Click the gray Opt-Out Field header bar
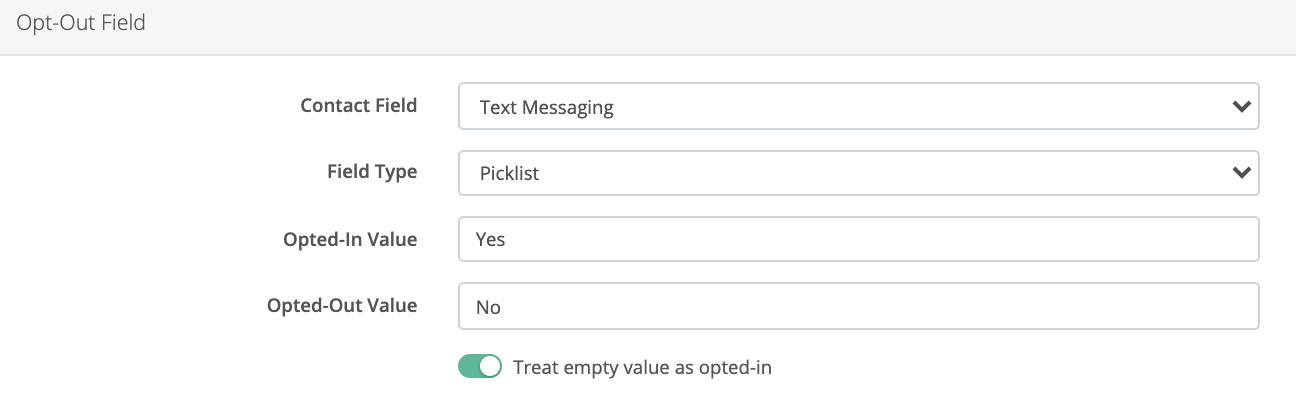Screen dimensions: 1296x416 (700, 26)
